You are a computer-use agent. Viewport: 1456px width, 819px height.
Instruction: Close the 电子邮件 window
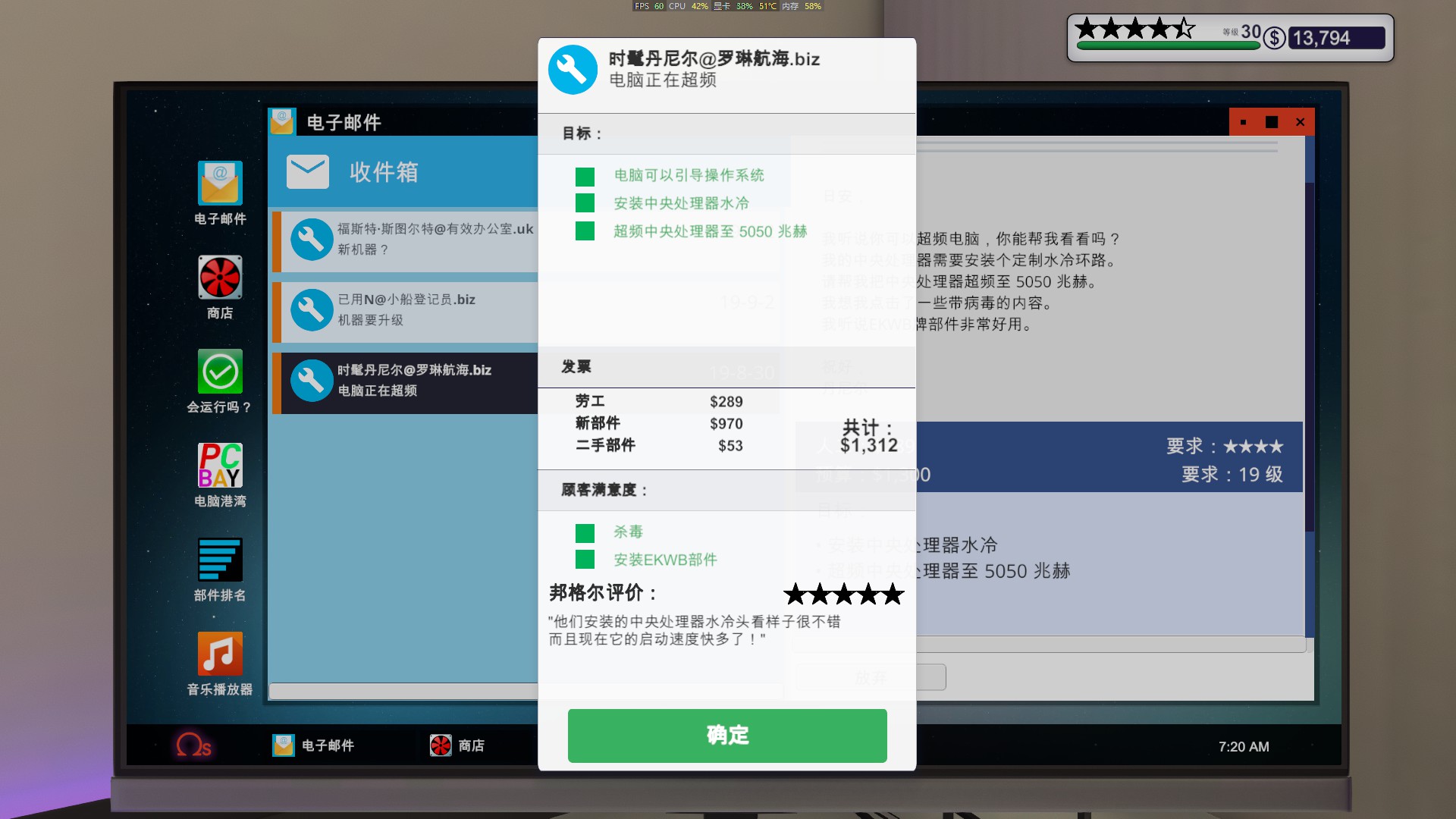pyautogui.click(x=1301, y=122)
